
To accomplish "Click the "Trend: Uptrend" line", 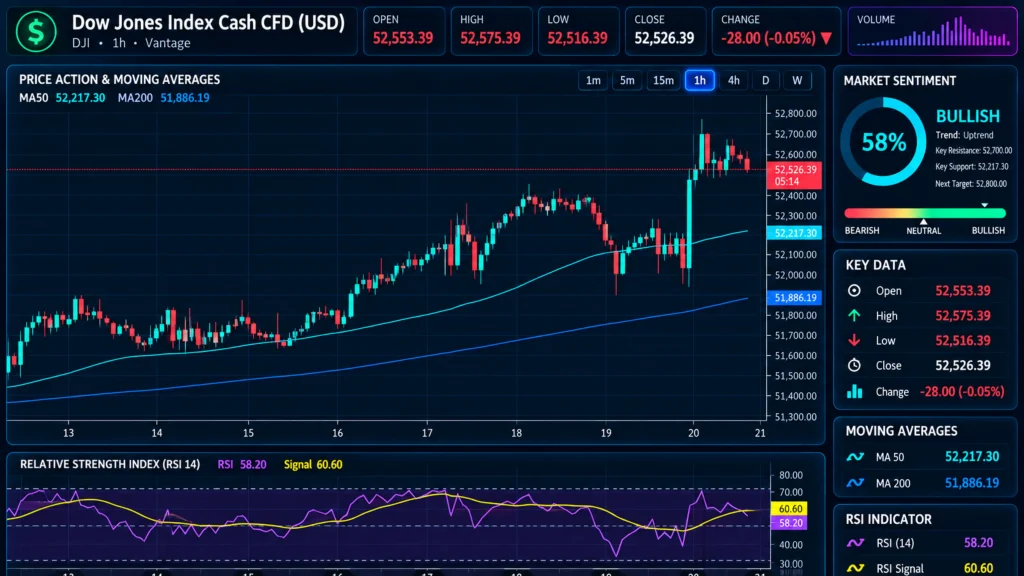I will tap(965, 135).
